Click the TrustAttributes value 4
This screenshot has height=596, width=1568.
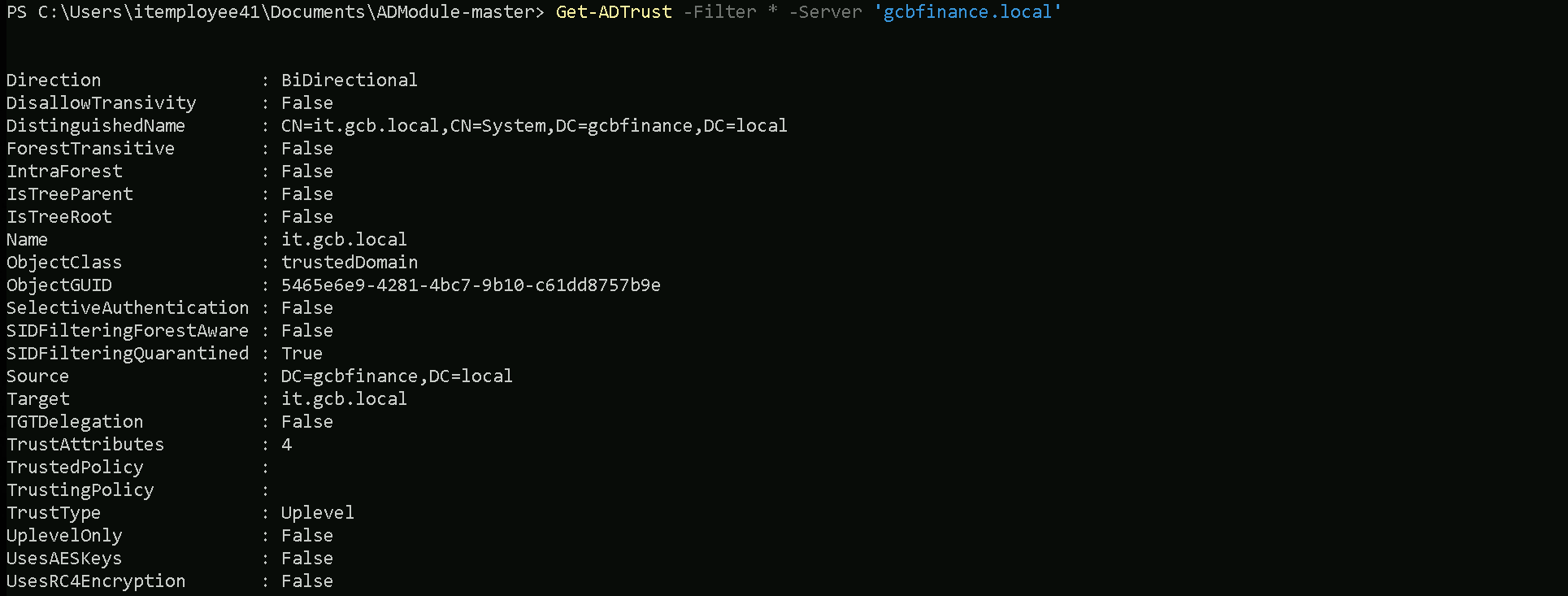[286, 445]
